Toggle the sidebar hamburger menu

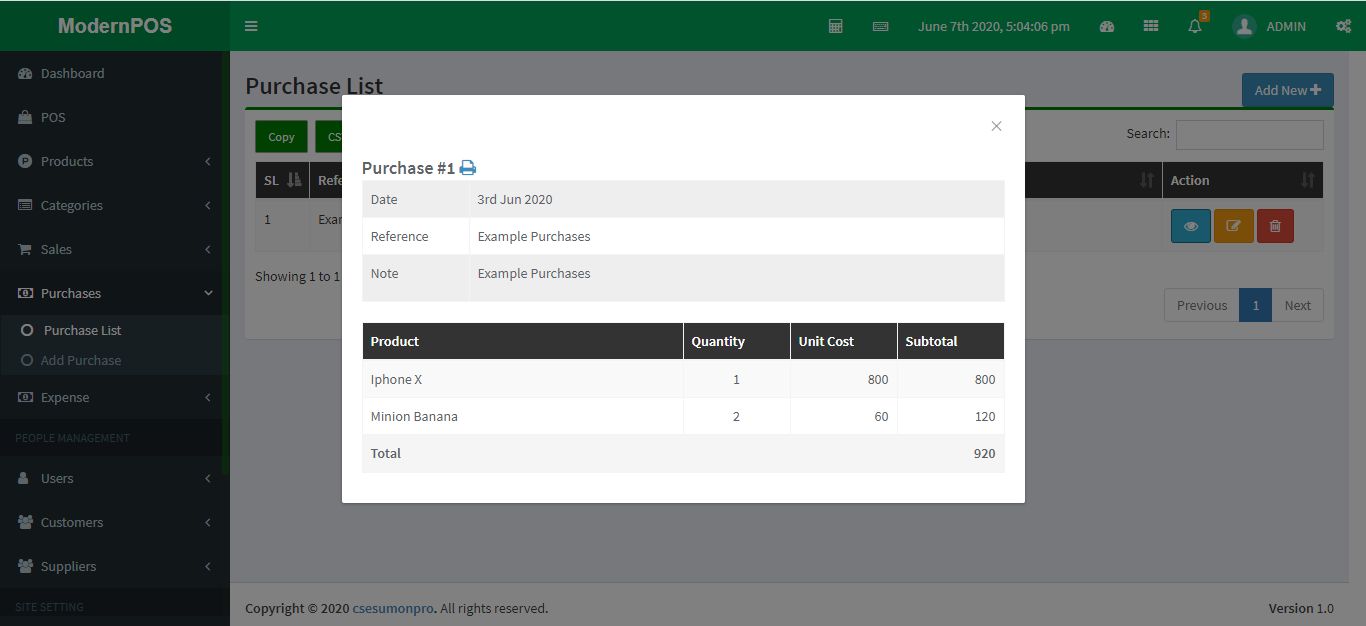[251, 26]
